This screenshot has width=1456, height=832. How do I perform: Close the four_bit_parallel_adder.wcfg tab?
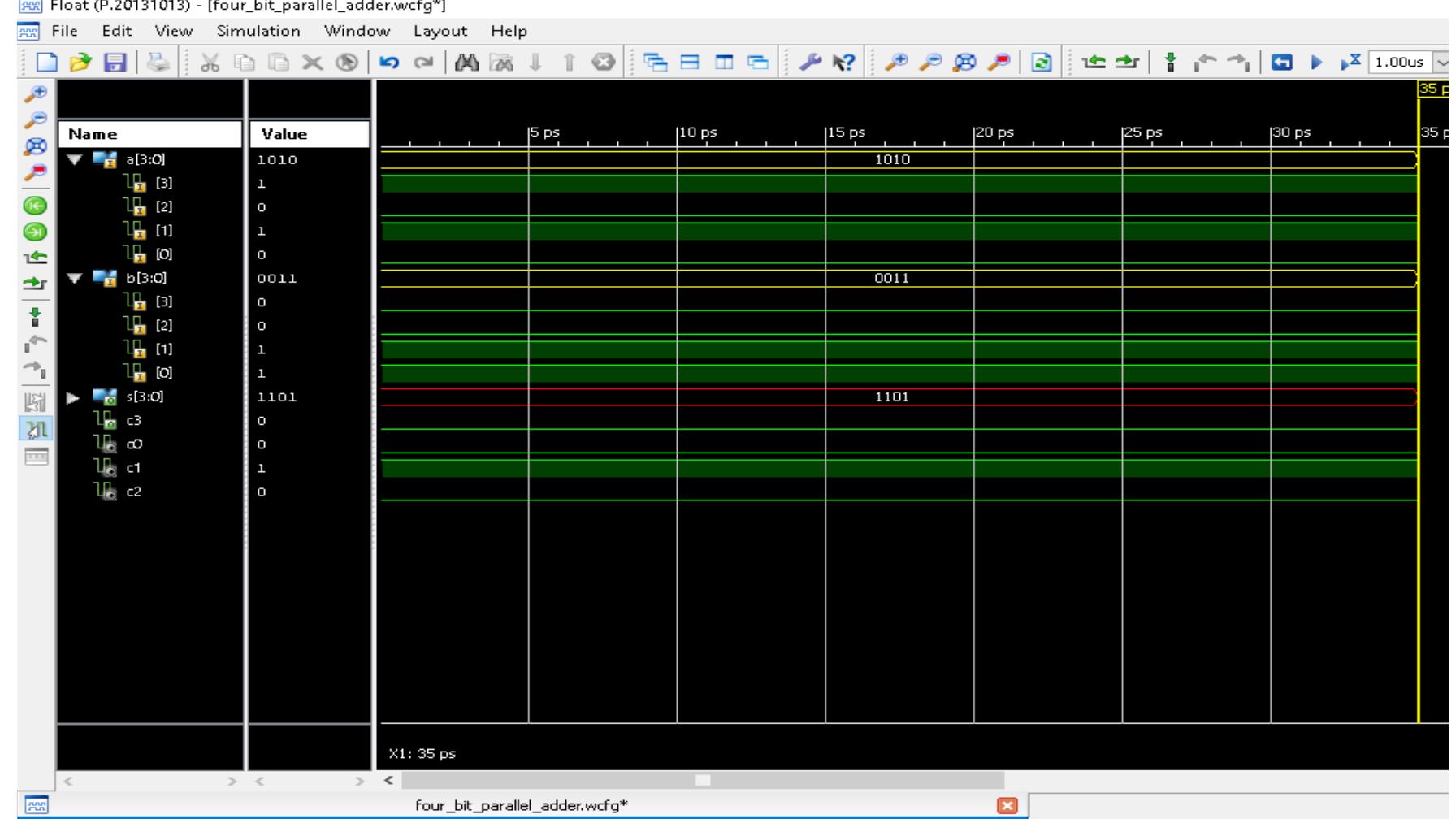1007,806
